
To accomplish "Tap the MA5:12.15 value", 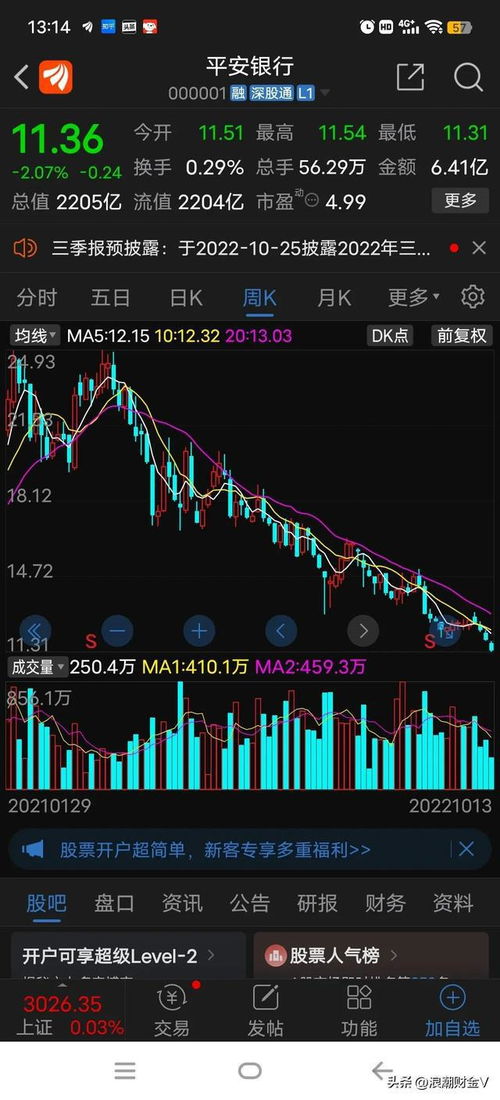I will (109, 336).
